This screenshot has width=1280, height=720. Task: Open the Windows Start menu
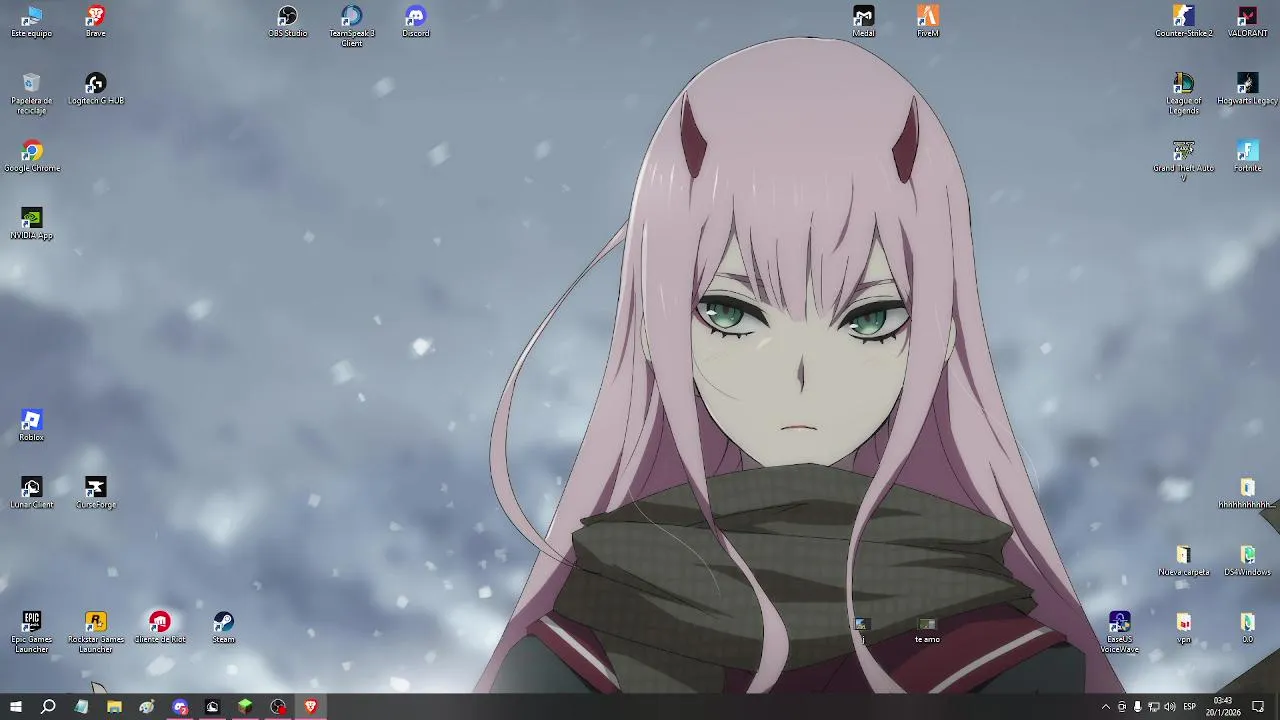pos(15,707)
